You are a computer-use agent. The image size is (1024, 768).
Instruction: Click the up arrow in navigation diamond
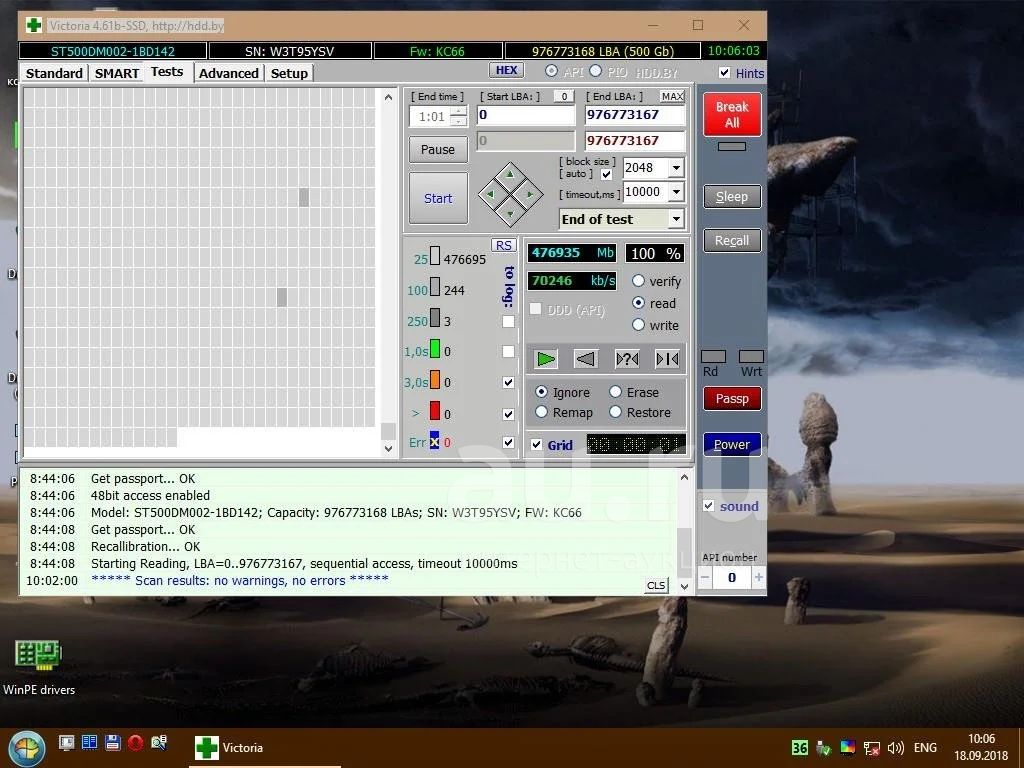click(x=510, y=176)
